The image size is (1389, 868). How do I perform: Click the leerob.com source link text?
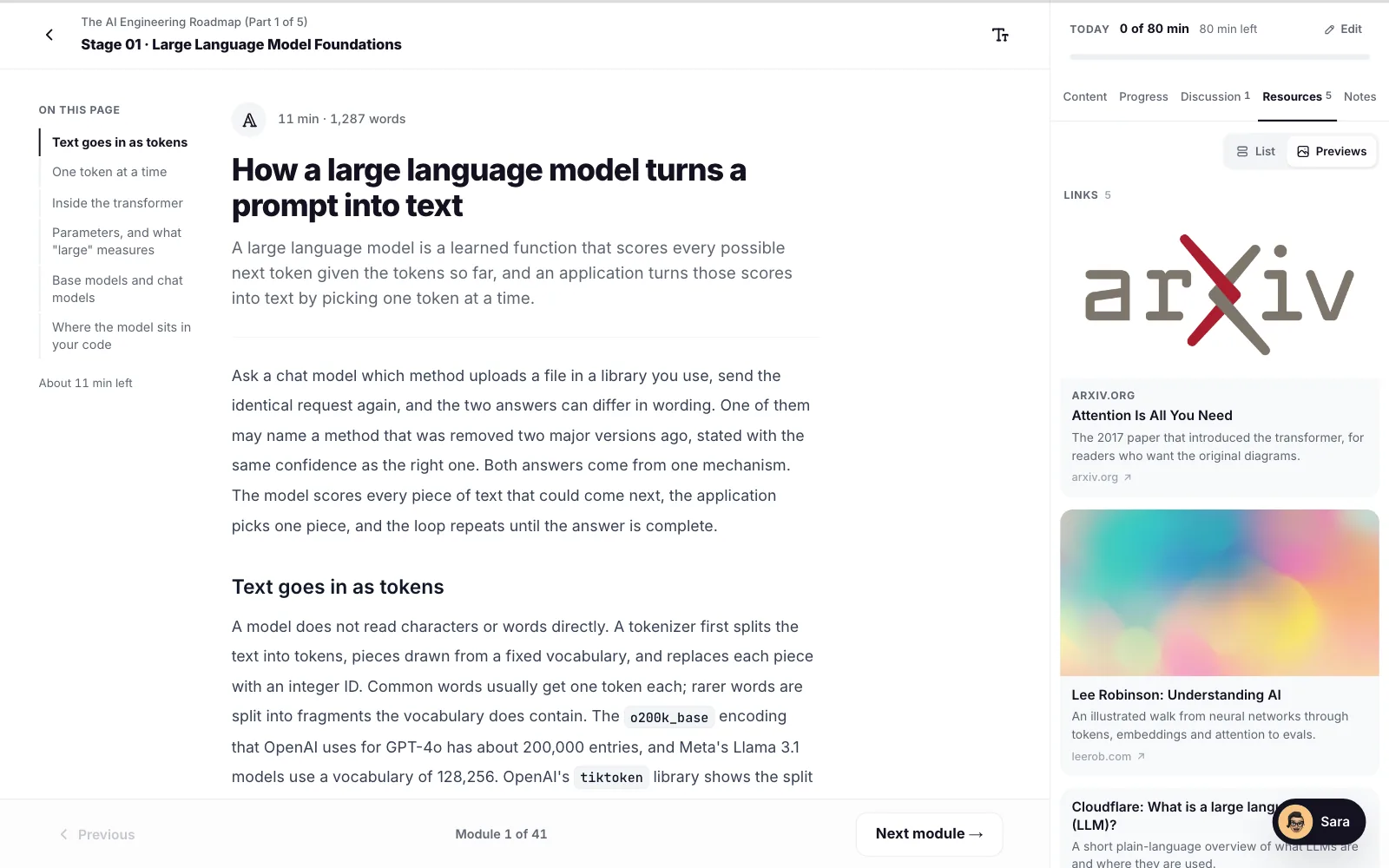point(1102,757)
